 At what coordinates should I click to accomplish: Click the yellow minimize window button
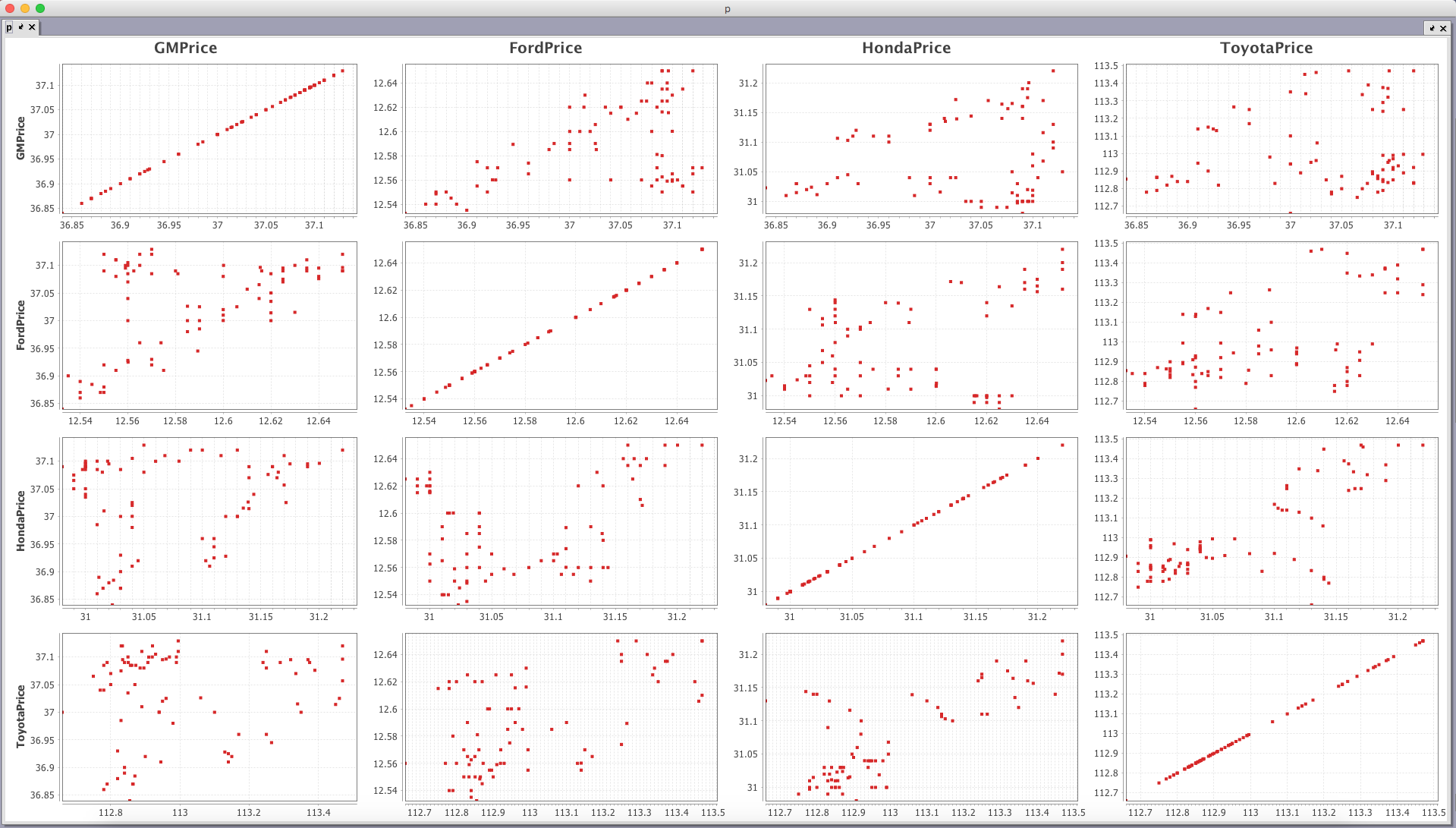[x=25, y=8]
